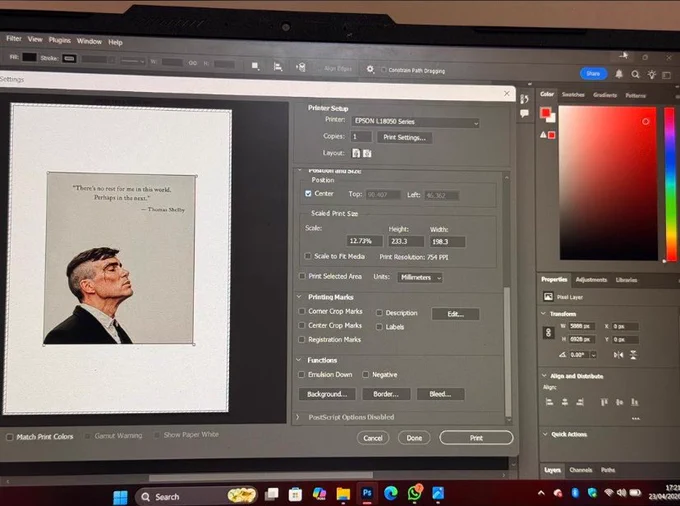The height and width of the screenshot is (506, 680).
Task: Open WhatsApp from the taskbar
Action: tap(415, 493)
